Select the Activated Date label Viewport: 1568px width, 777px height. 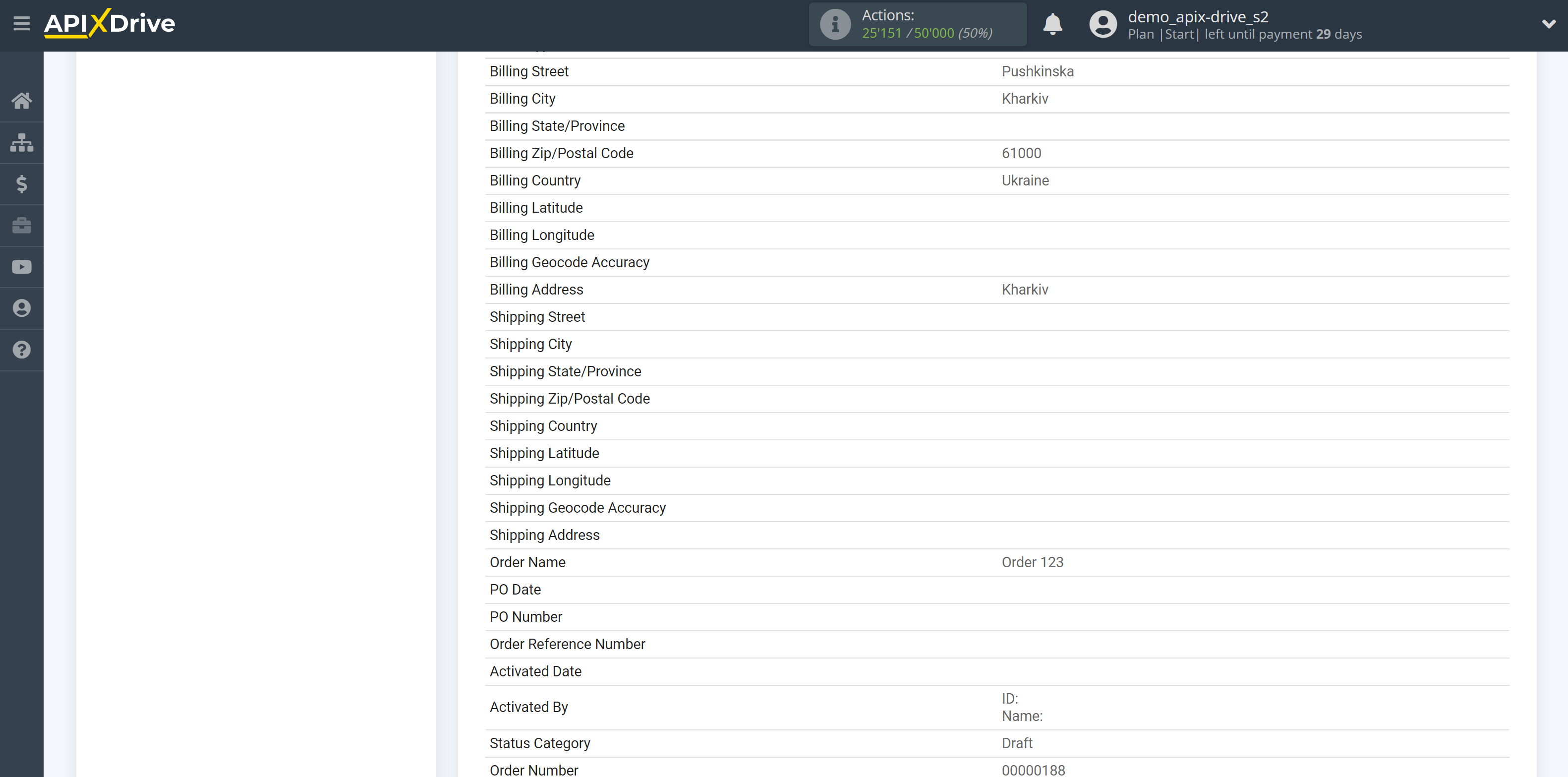(x=536, y=672)
